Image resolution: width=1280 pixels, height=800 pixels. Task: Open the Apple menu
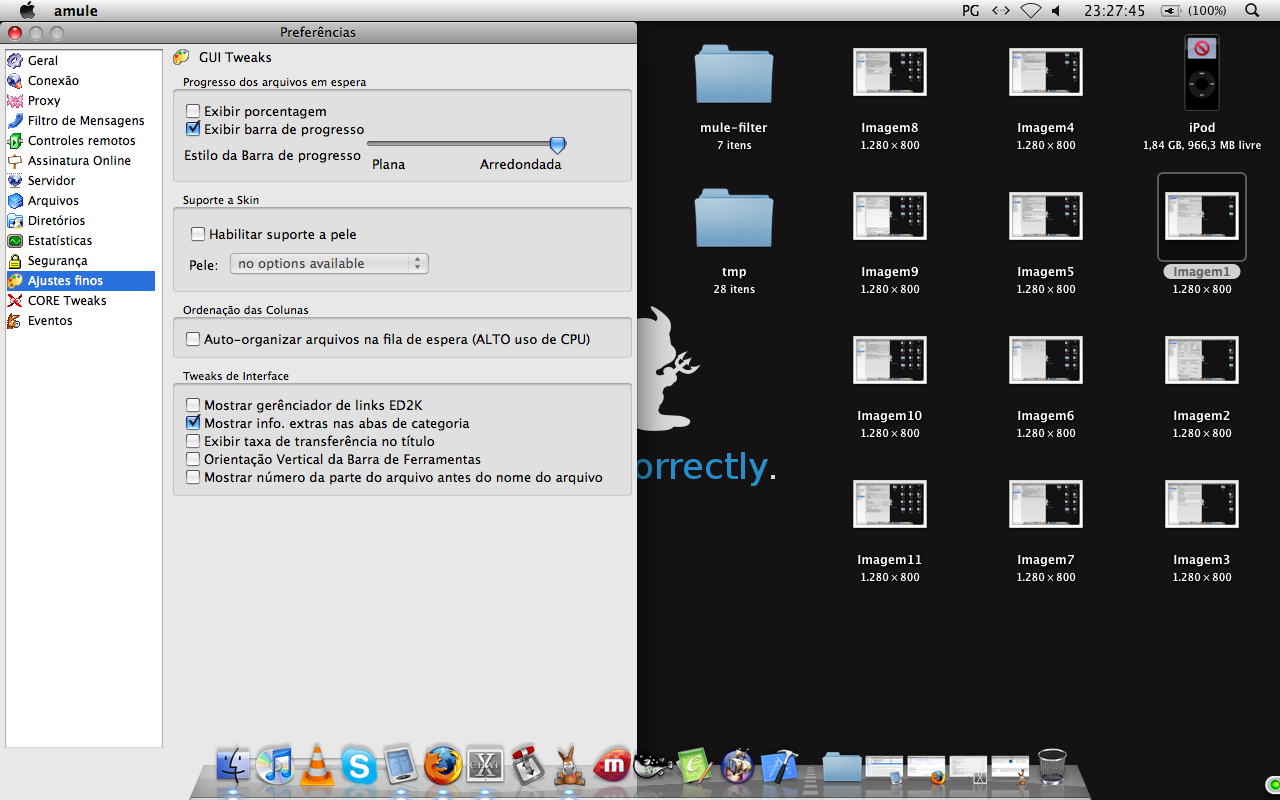coord(27,10)
